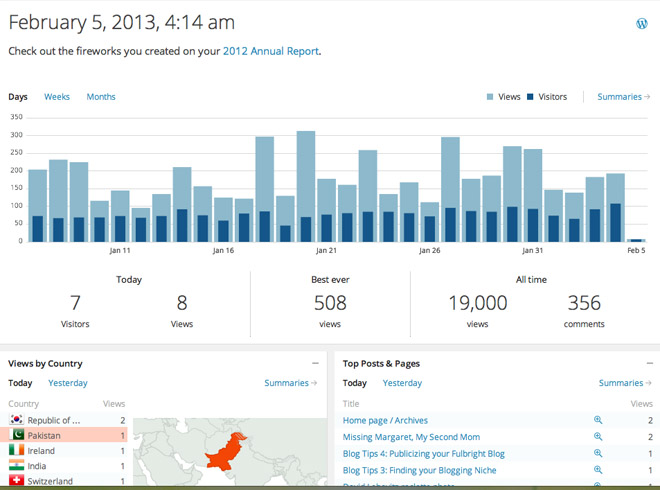
Task: Select Days chart view
Action: [18, 97]
